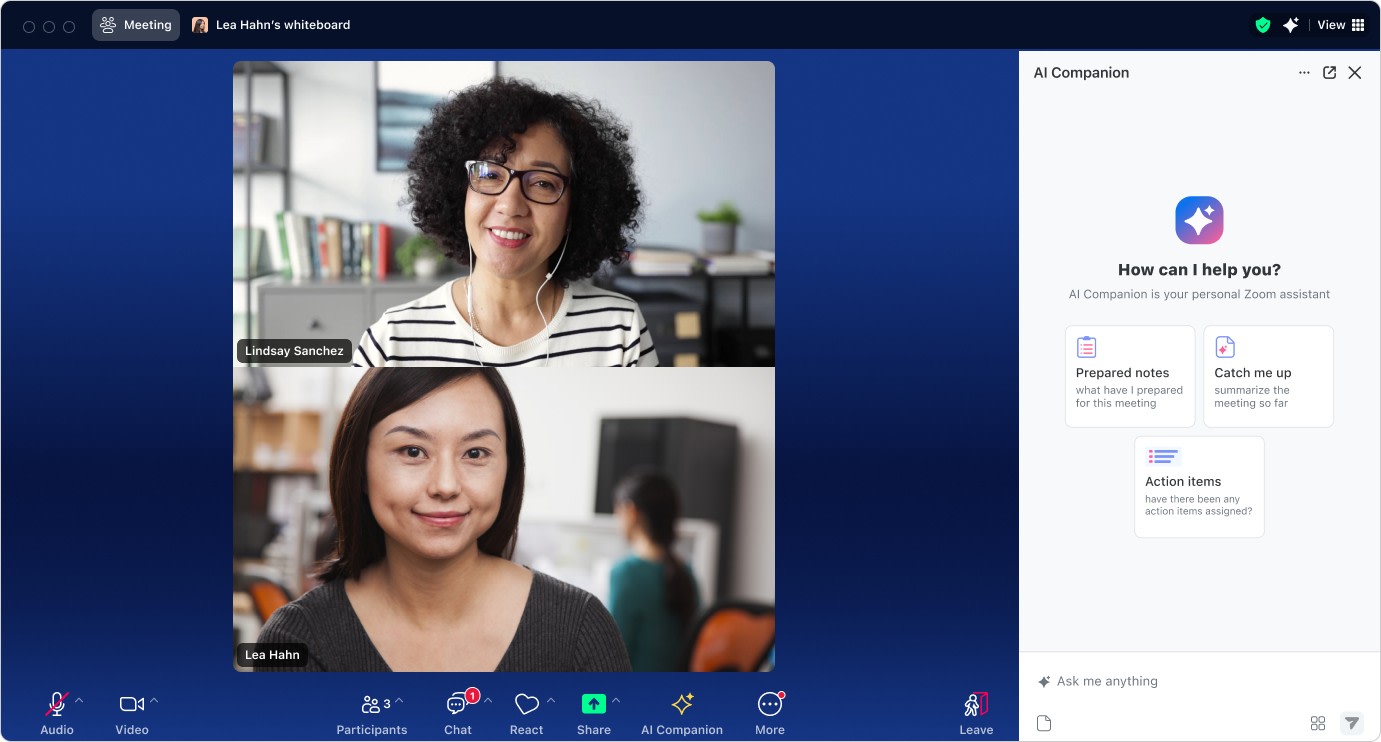Send your AI Companion message
This screenshot has height=742, width=1381.
pyautogui.click(x=1352, y=722)
